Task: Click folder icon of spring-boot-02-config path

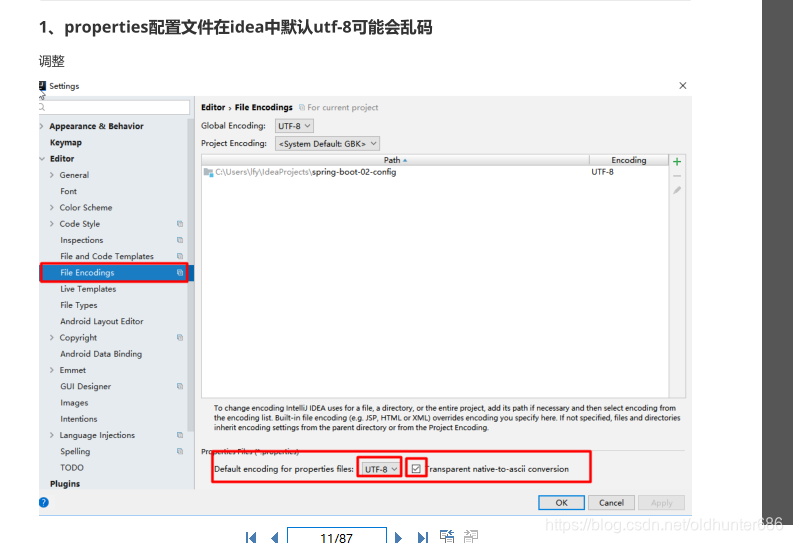Action: click(x=208, y=172)
